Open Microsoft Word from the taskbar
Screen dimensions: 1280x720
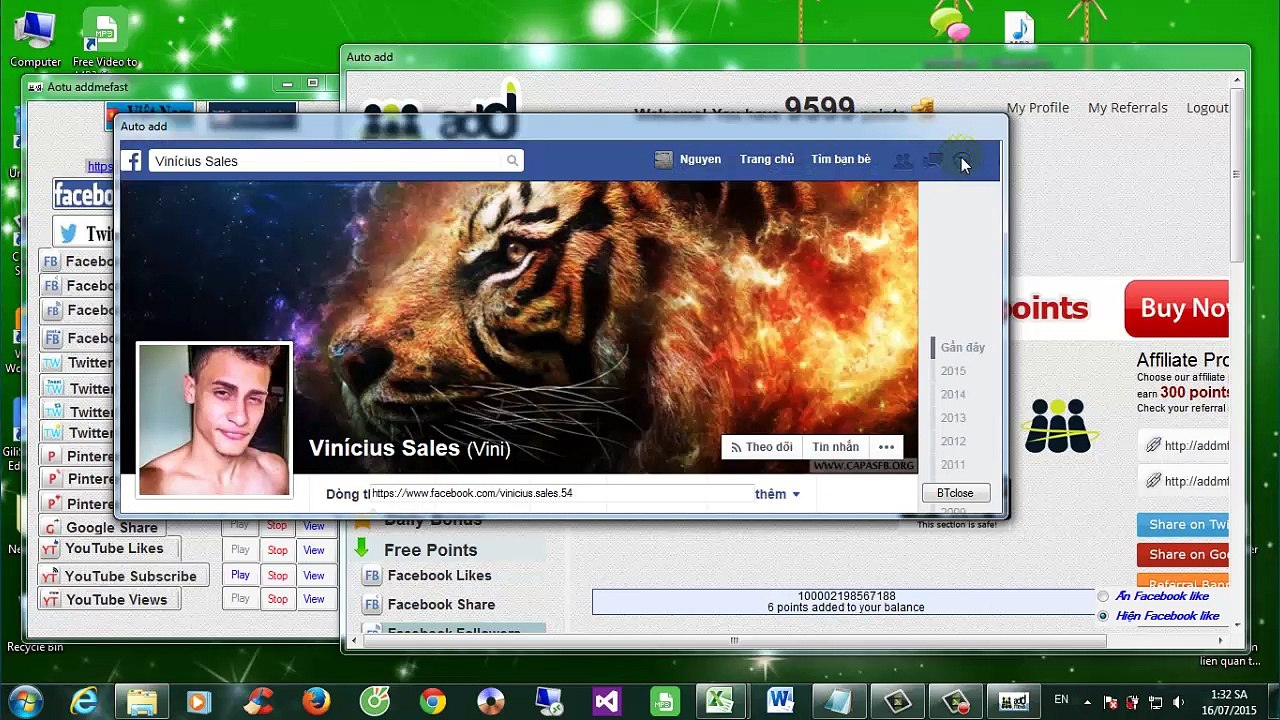pyautogui.click(x=780, y=701)
